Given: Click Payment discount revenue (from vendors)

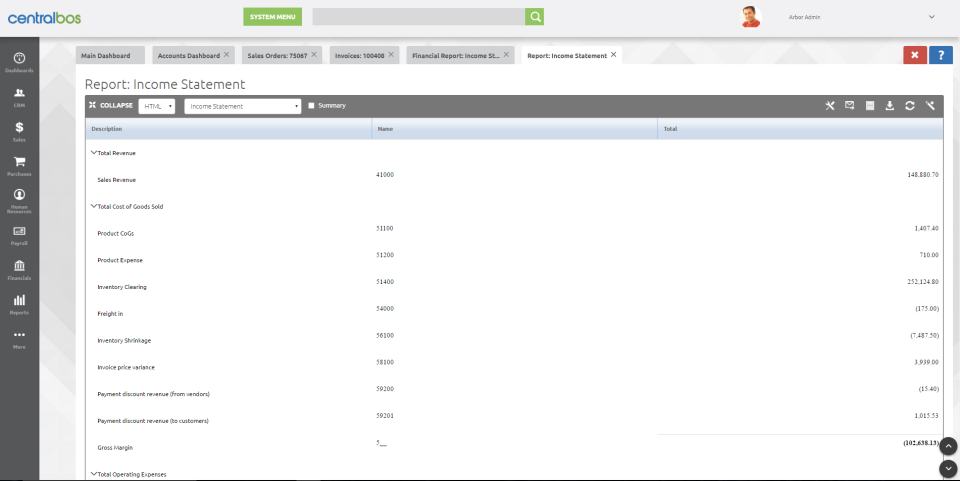Looking at the screenshot, I should [153, 394].
